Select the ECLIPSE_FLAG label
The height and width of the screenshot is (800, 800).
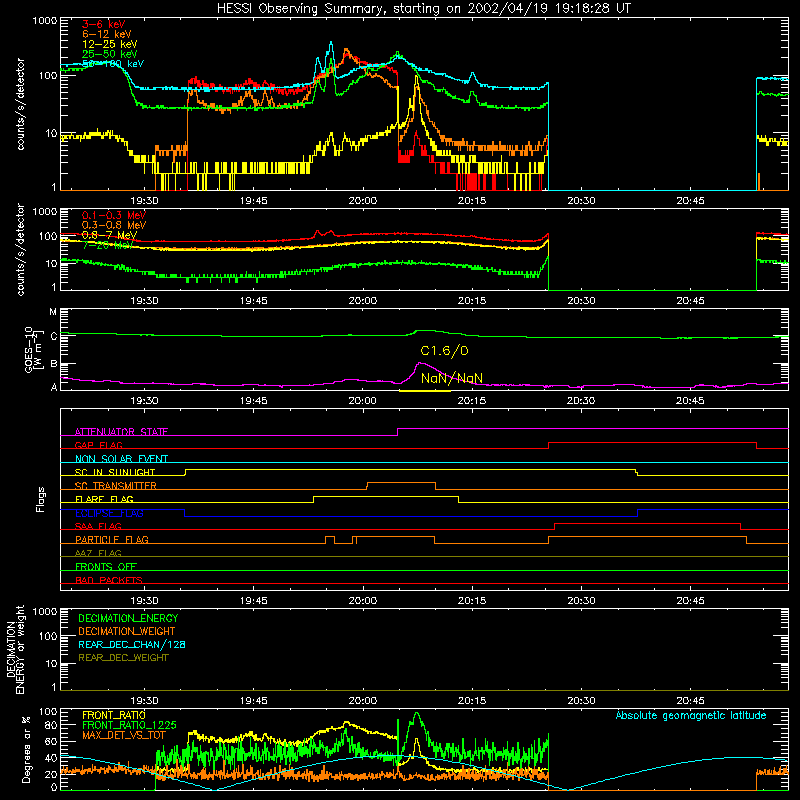[x=109, y=513]
